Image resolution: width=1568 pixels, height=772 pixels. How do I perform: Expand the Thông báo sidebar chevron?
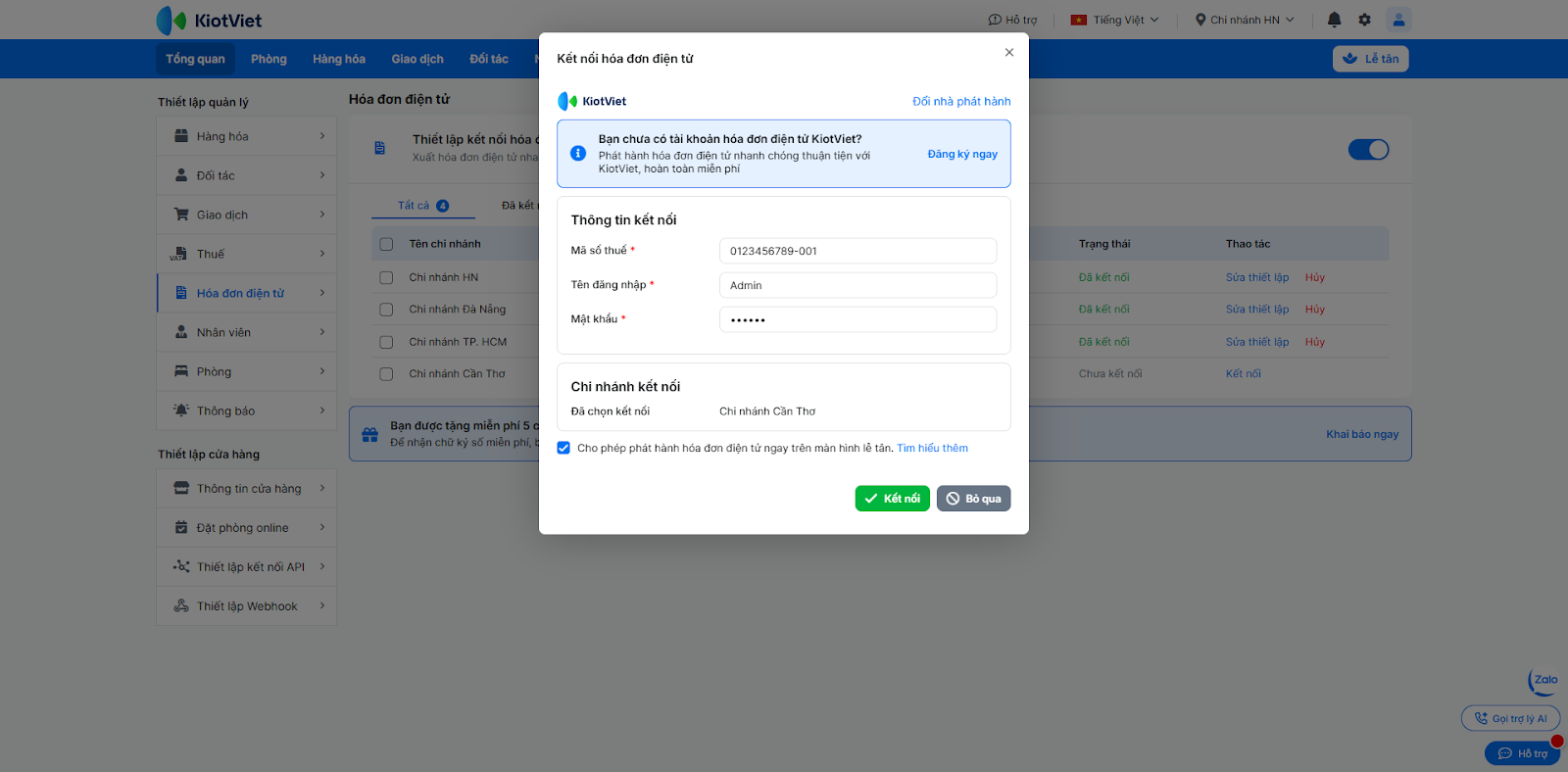(x=322, y=410)
